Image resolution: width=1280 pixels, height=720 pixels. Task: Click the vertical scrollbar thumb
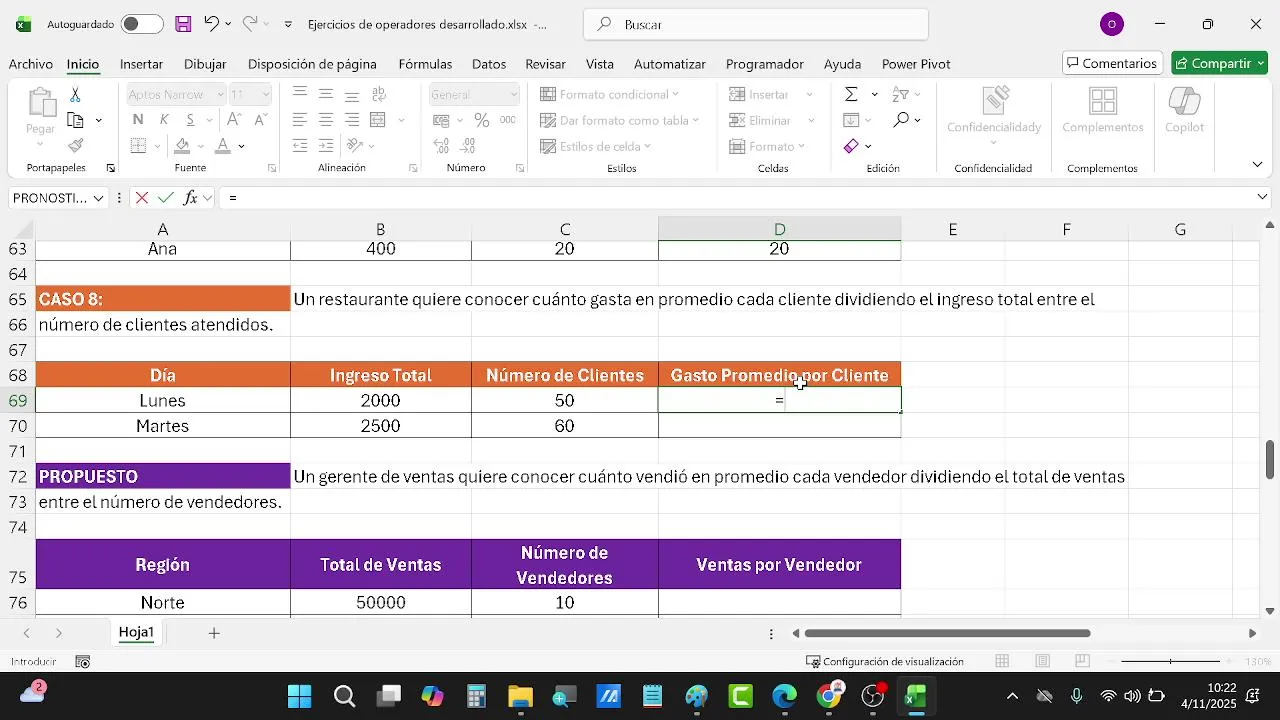[1270, 459]
